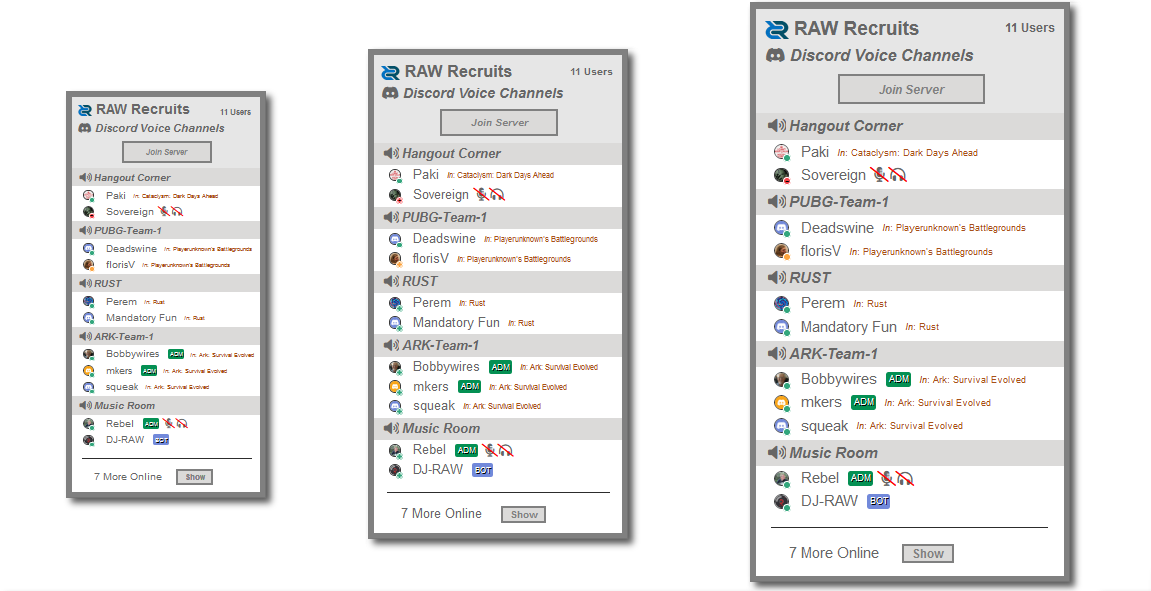Click Bobbywires ADM badge in largest widget

point(898,380)
